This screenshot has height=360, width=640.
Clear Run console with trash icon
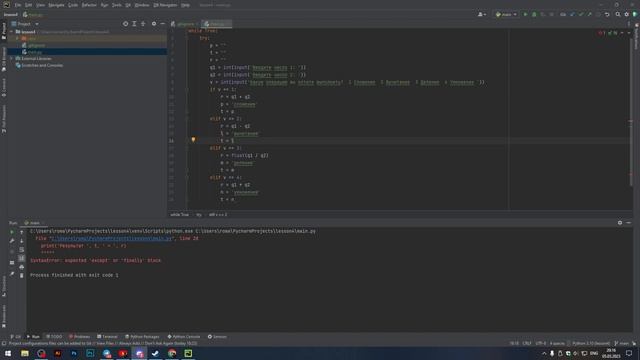[x=22, y=276]
